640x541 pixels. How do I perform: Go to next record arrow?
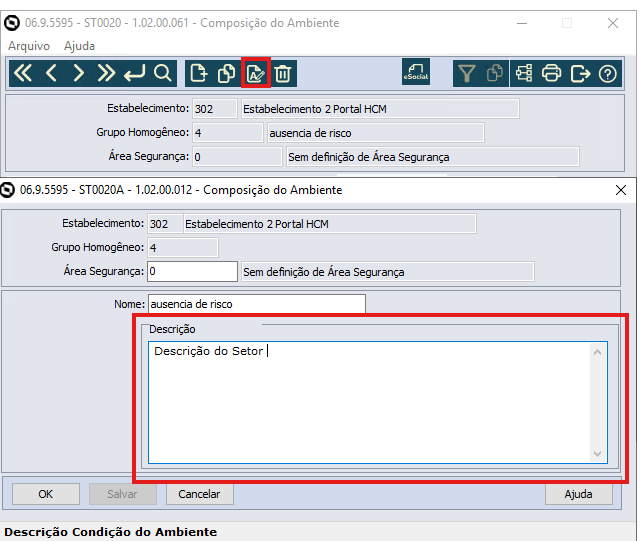click(78, 73)
